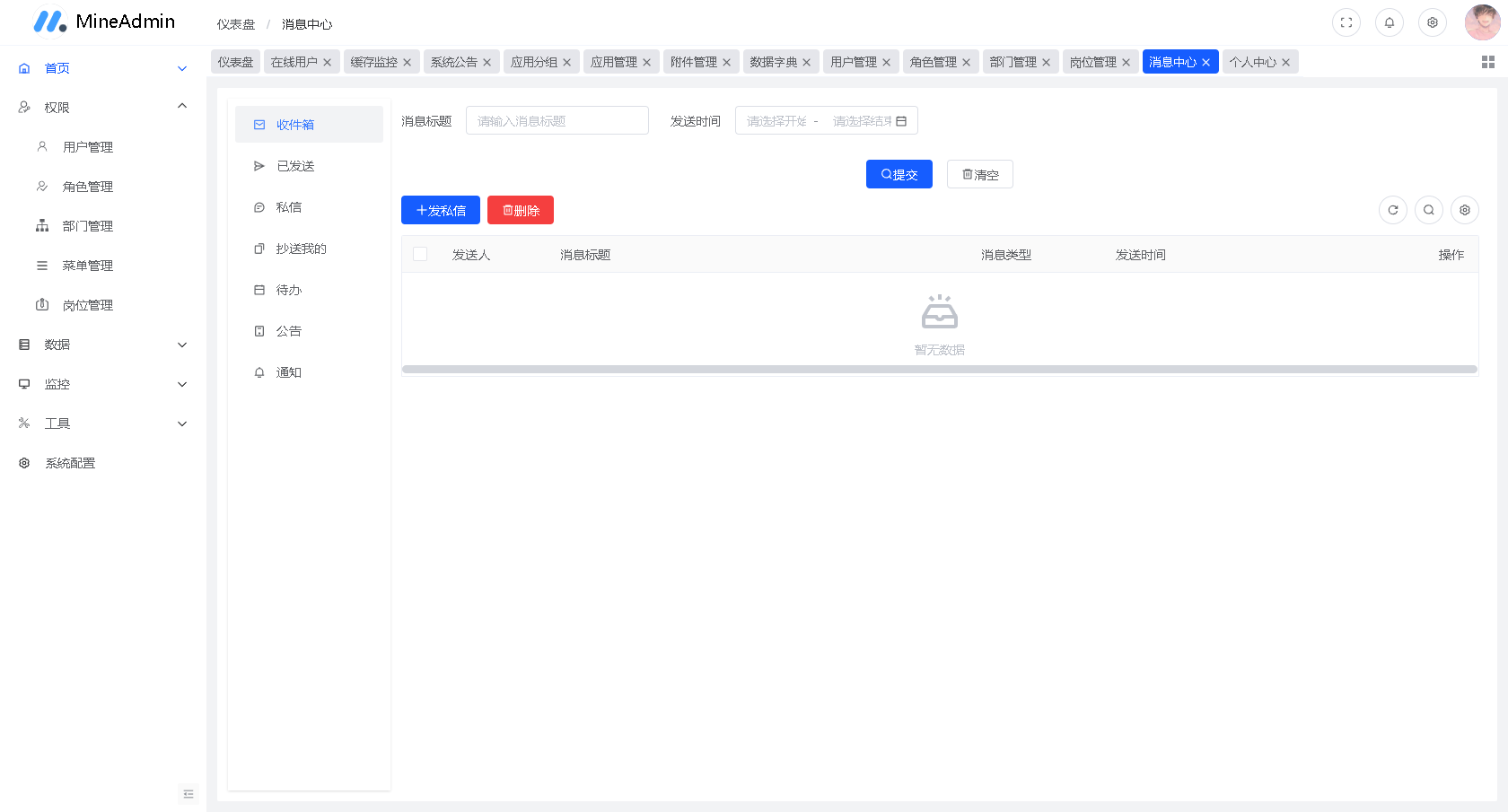Open 私信 in message menu

point(309,207)
